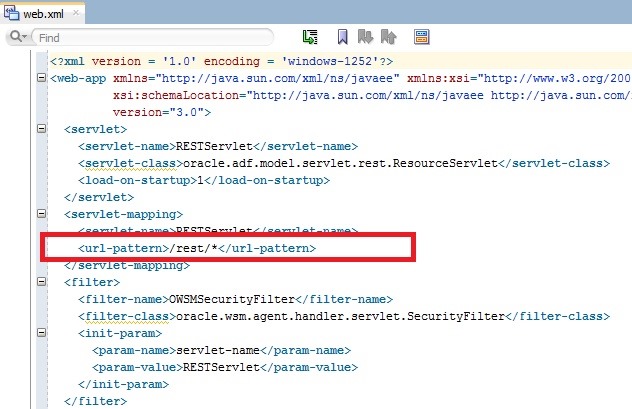Click the green show-line icon in editor toolbar
The height and width of the screenshot is (409, 632).
click(310, 37)
